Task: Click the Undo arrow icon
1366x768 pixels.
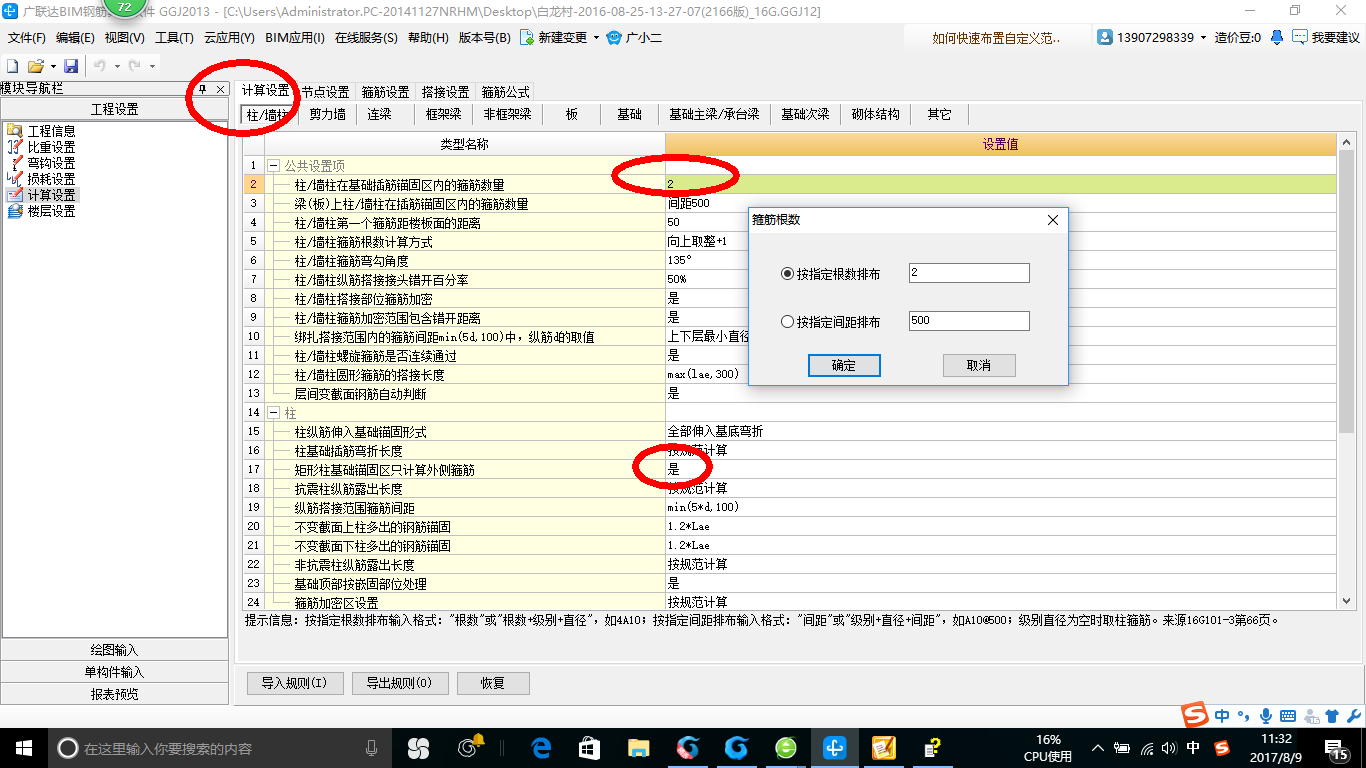Action: (x=100, y=66)
